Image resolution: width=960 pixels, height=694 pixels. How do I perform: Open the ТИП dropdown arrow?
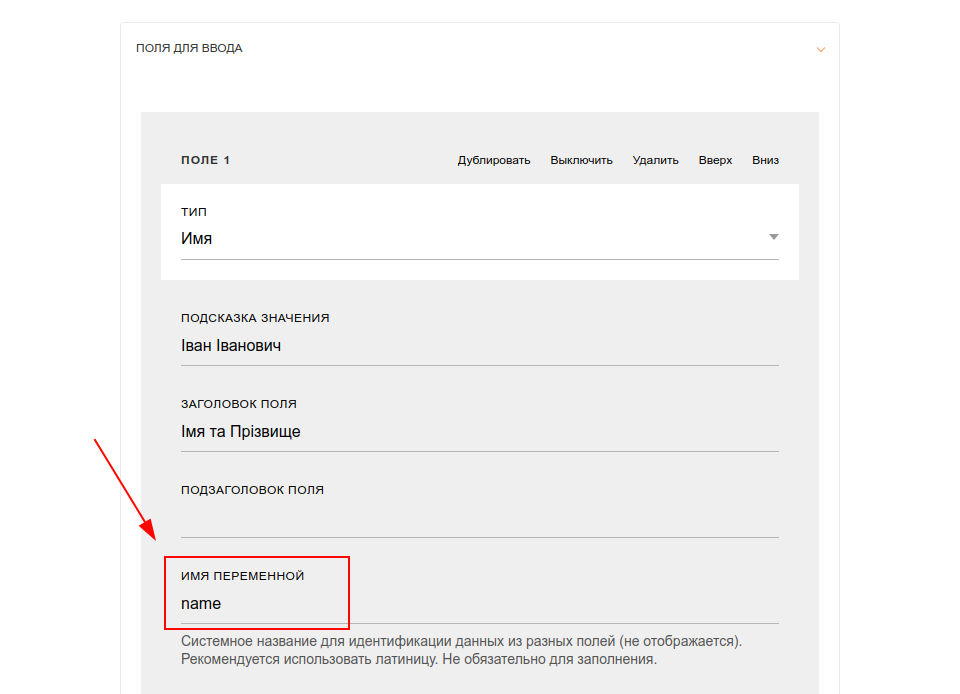[773, 237]
